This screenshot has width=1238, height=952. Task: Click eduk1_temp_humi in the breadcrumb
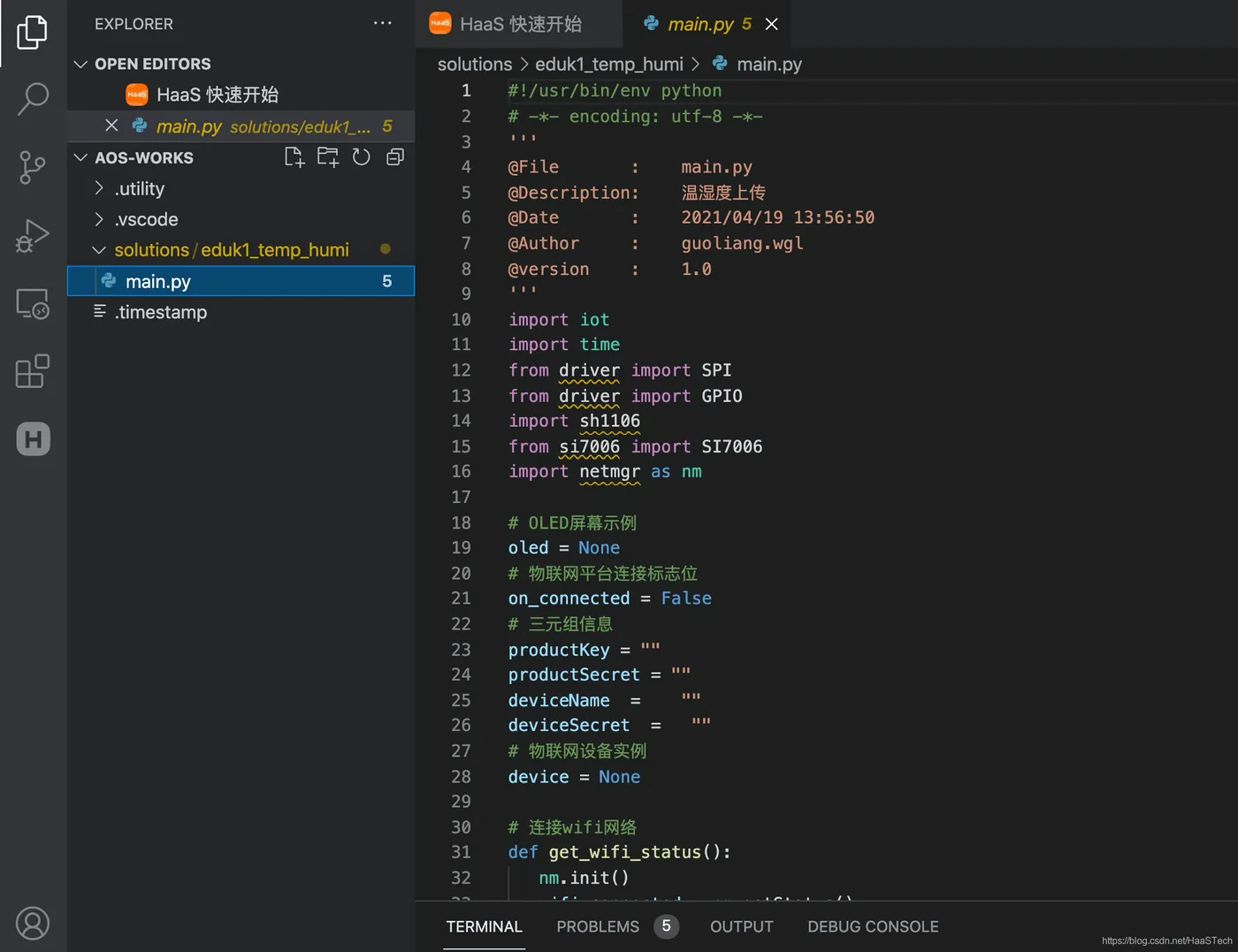click(609, 64)
